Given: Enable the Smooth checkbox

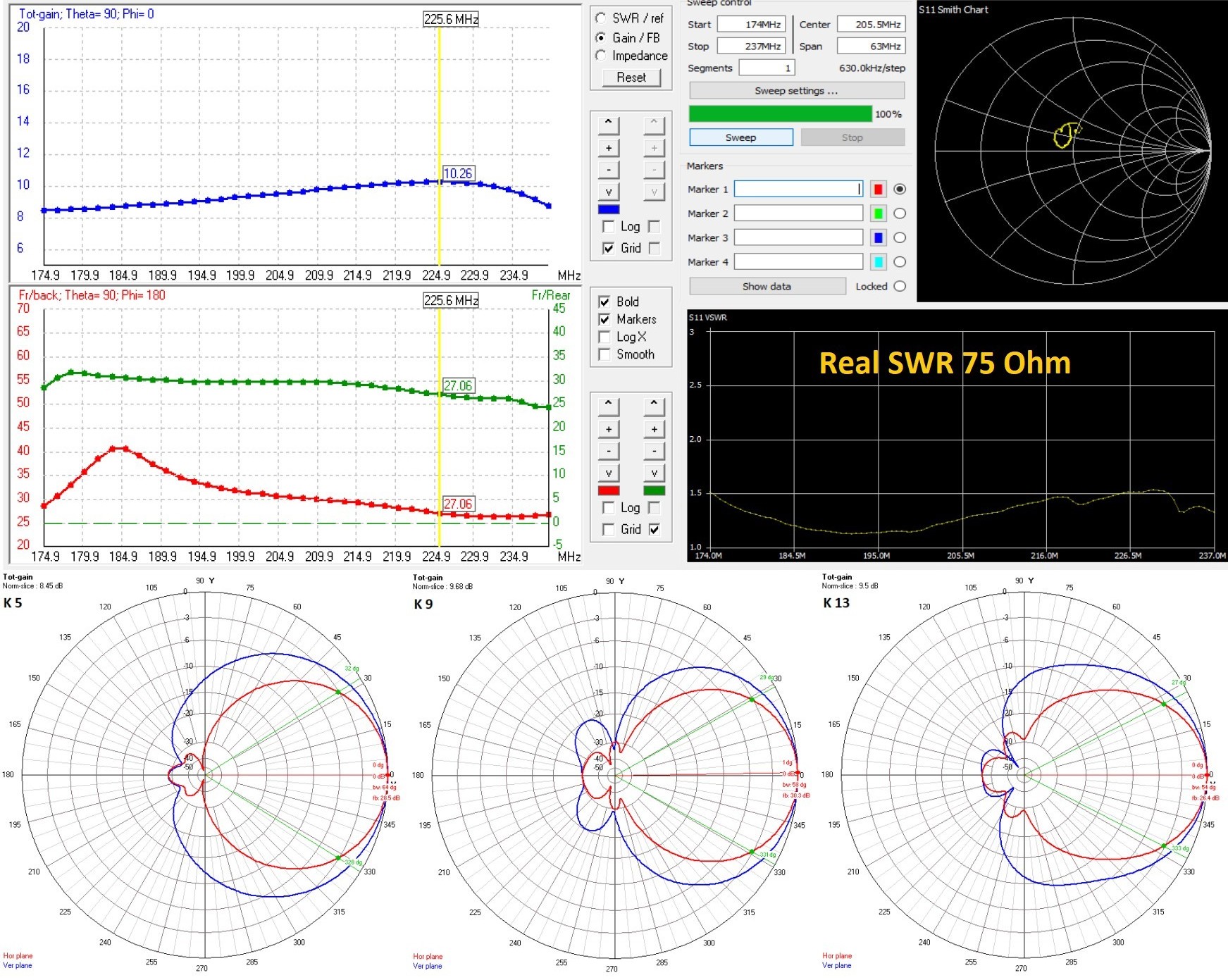Looking at the screenshot, I should pos(604,354).
